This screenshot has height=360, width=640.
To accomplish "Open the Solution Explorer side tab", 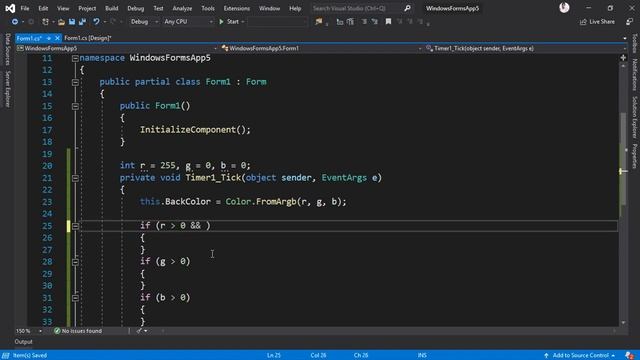I will click(x=634, y=118).
